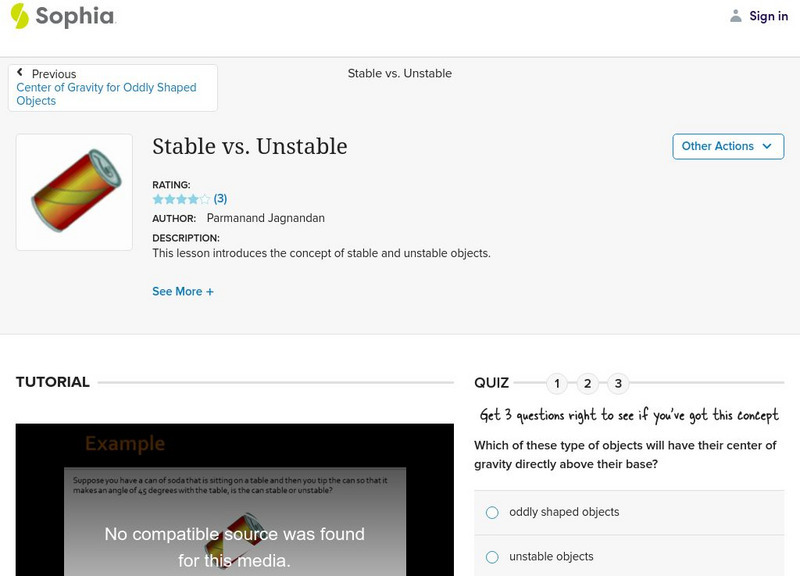Expand the 'See More +' description

coord(183,291)
